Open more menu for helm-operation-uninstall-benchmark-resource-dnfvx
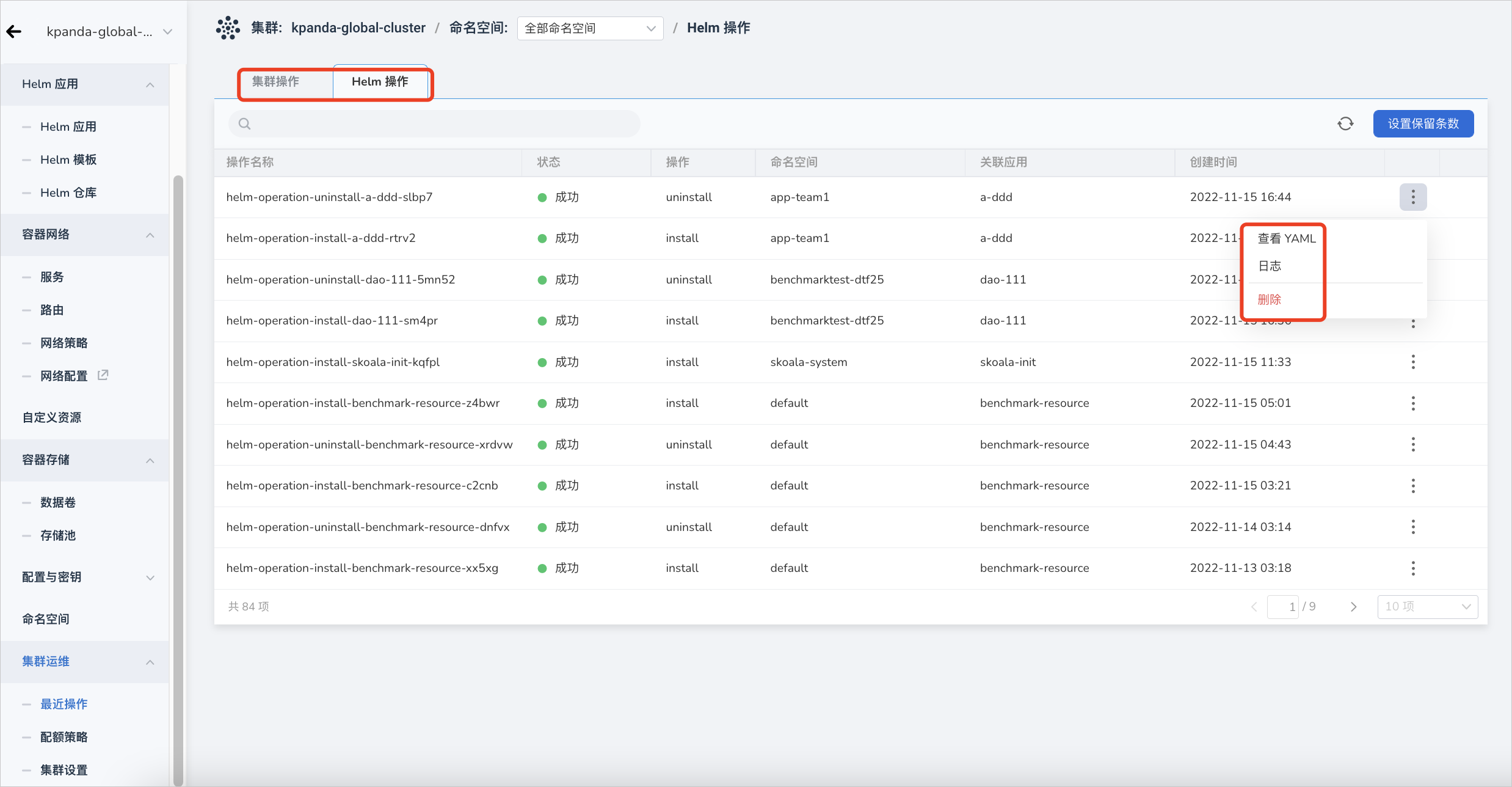Viewport: 1512px width, 787px height. [1413, 527]
